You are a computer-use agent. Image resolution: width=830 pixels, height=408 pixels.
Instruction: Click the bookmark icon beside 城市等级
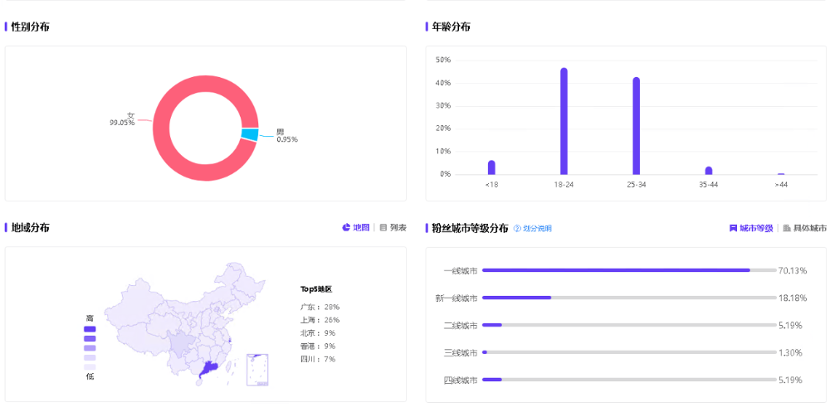[733, 228]
